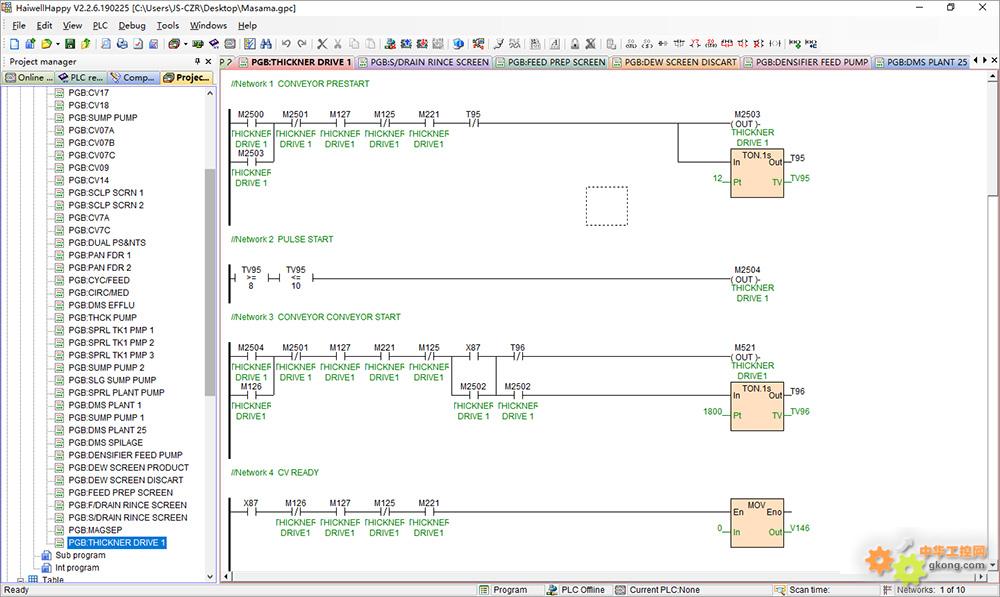Click the copy toolbar icon
Image resolution: width=1000 pixels, height=597 pixels.
point(353,44)
